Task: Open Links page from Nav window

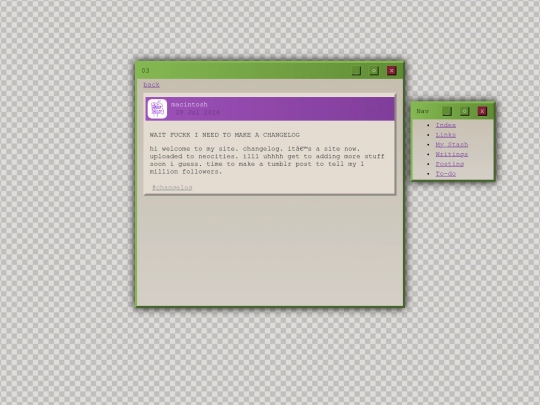Action: 446,135
